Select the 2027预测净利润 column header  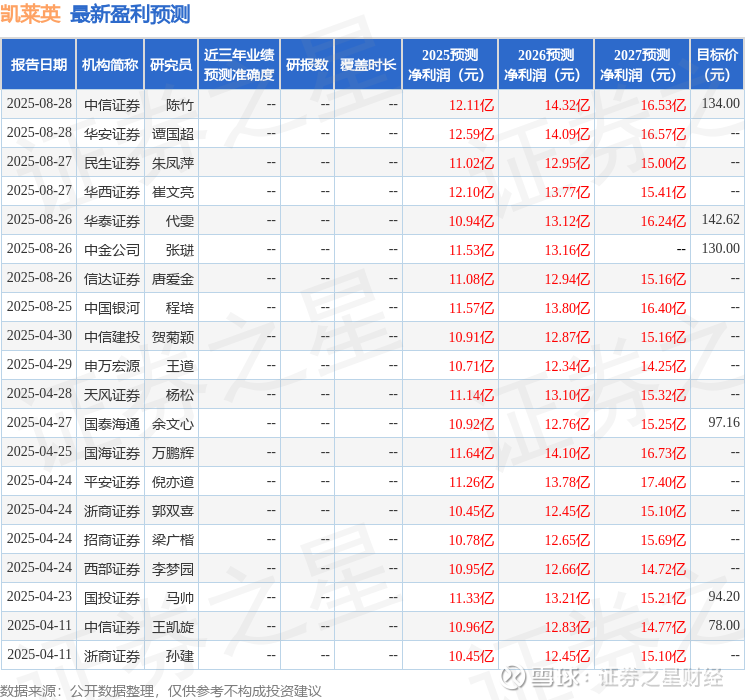(642, 65)
